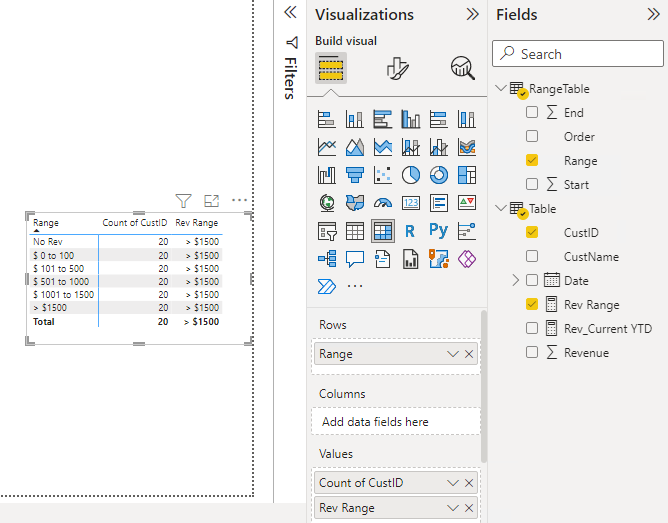Remove Rev Range from Values
The width and height of the screenshot is (668, 523).
point(469,508)
